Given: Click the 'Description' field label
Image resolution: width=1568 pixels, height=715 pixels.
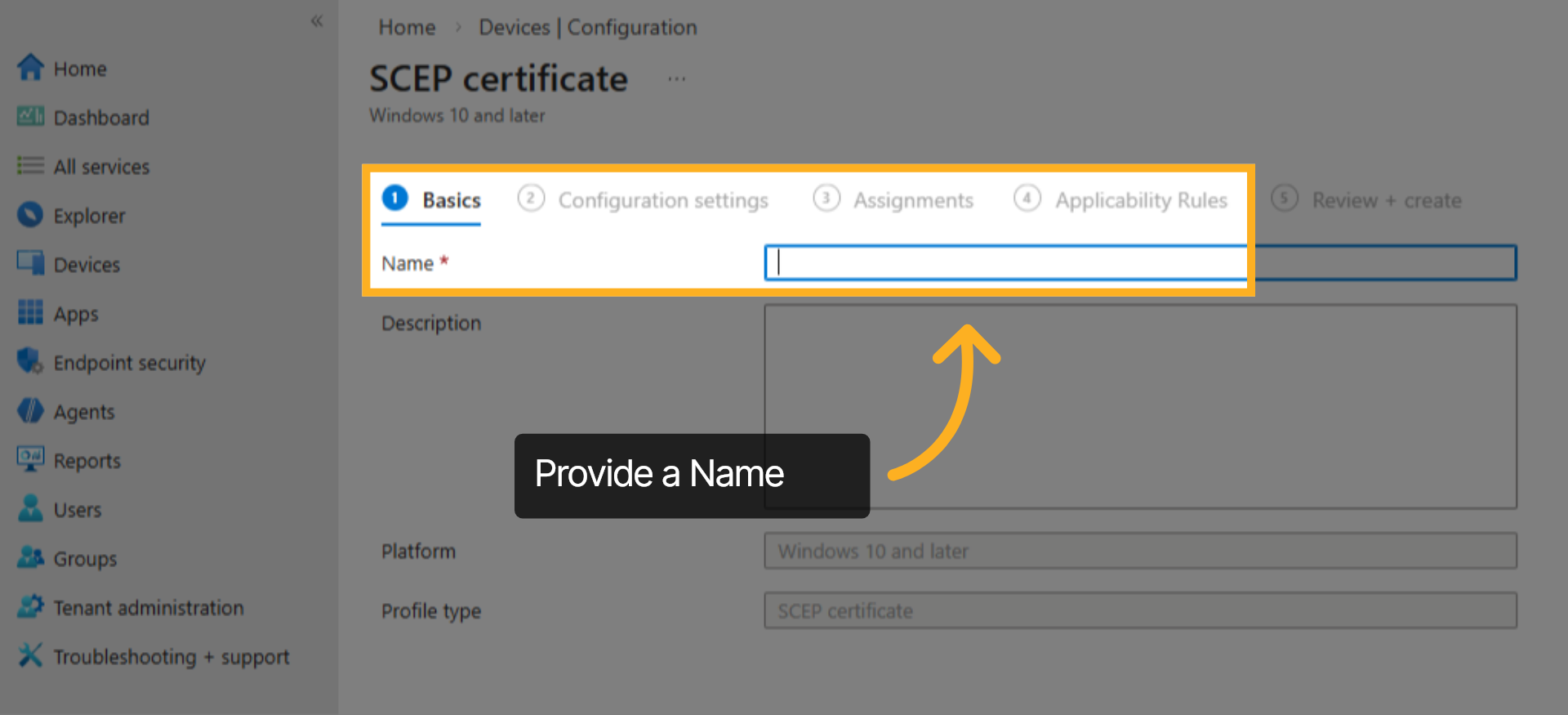Looking at the screenshot, I should pyautogui.click(x=431, y=324).
